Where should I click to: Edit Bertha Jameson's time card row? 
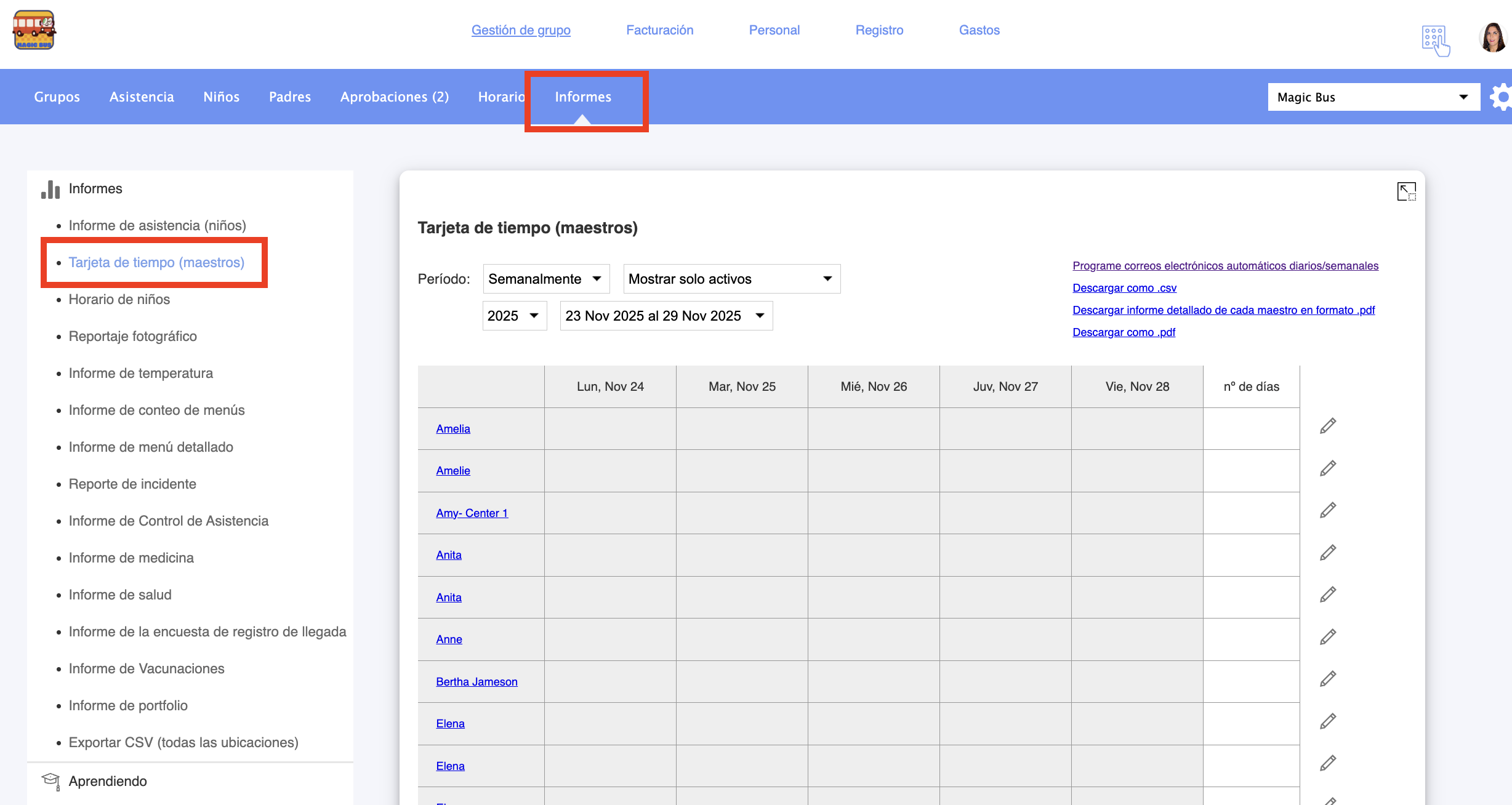tap(1328, 679)
